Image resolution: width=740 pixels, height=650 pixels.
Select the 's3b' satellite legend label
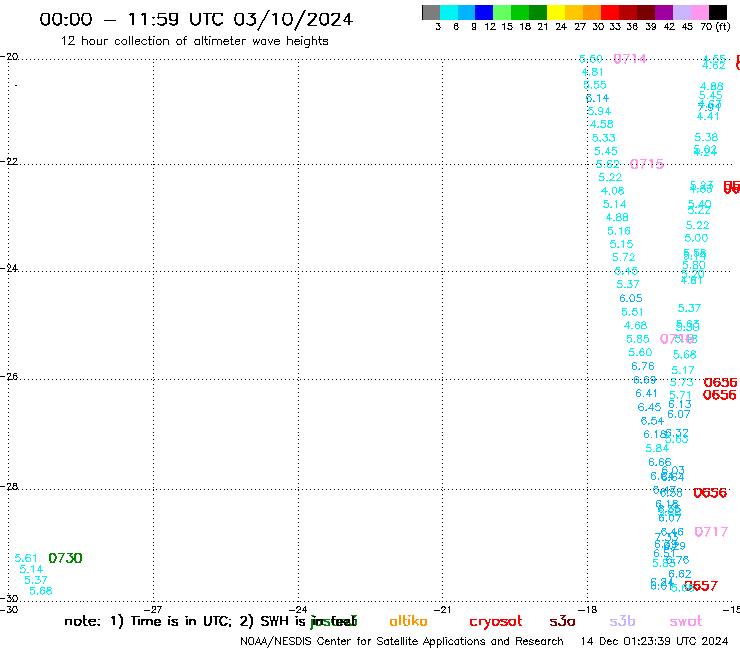(x=622, y=621)
